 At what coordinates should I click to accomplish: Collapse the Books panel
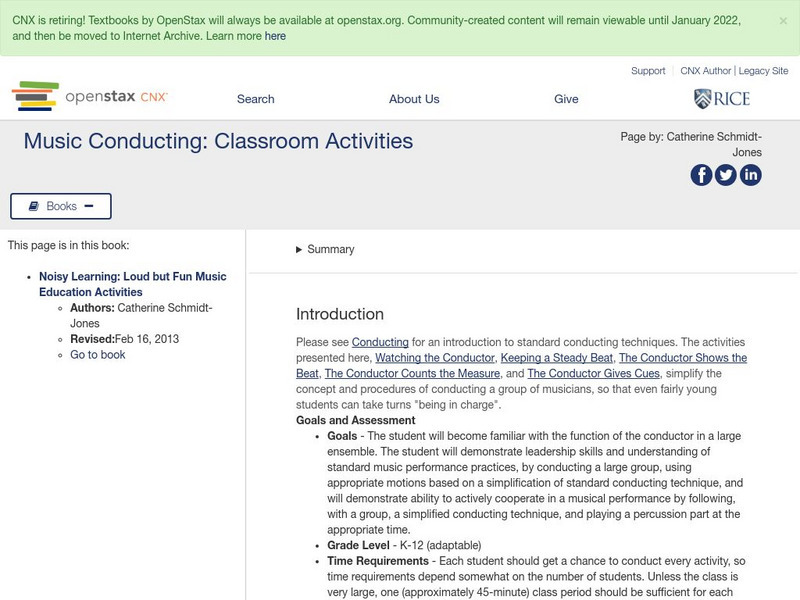click(x=91, y=206)
